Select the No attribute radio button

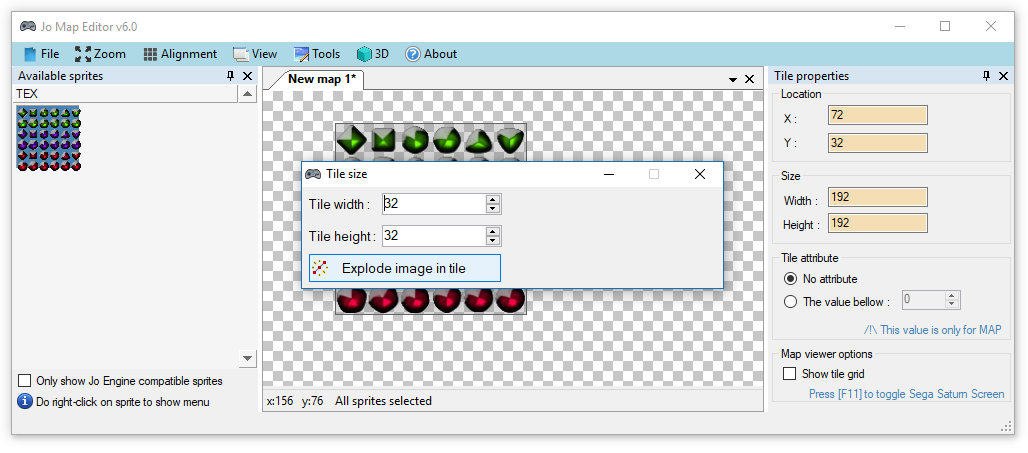point(791,279)
